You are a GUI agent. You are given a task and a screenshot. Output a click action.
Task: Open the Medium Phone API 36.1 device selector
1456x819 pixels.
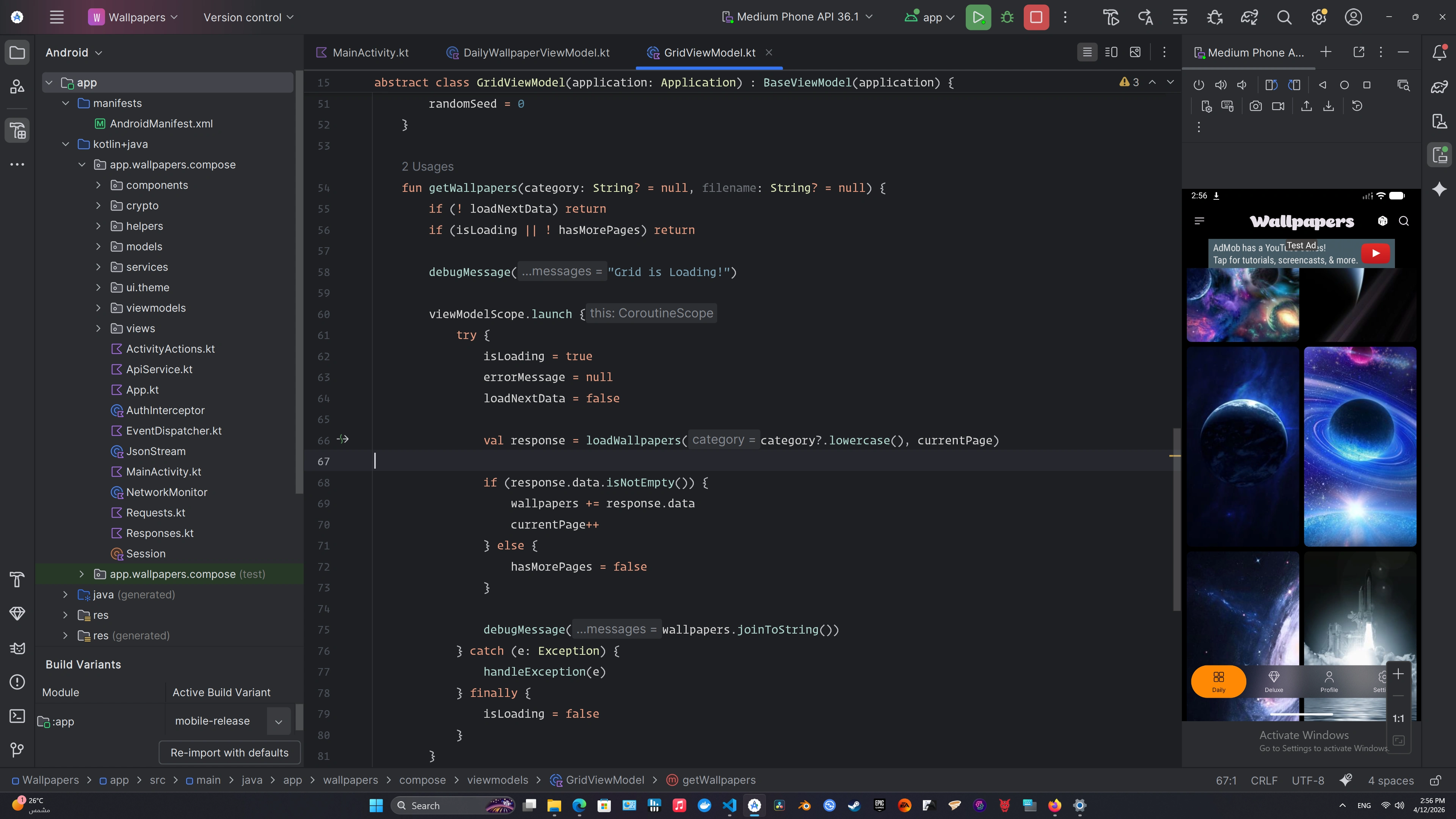pos(797,17)
